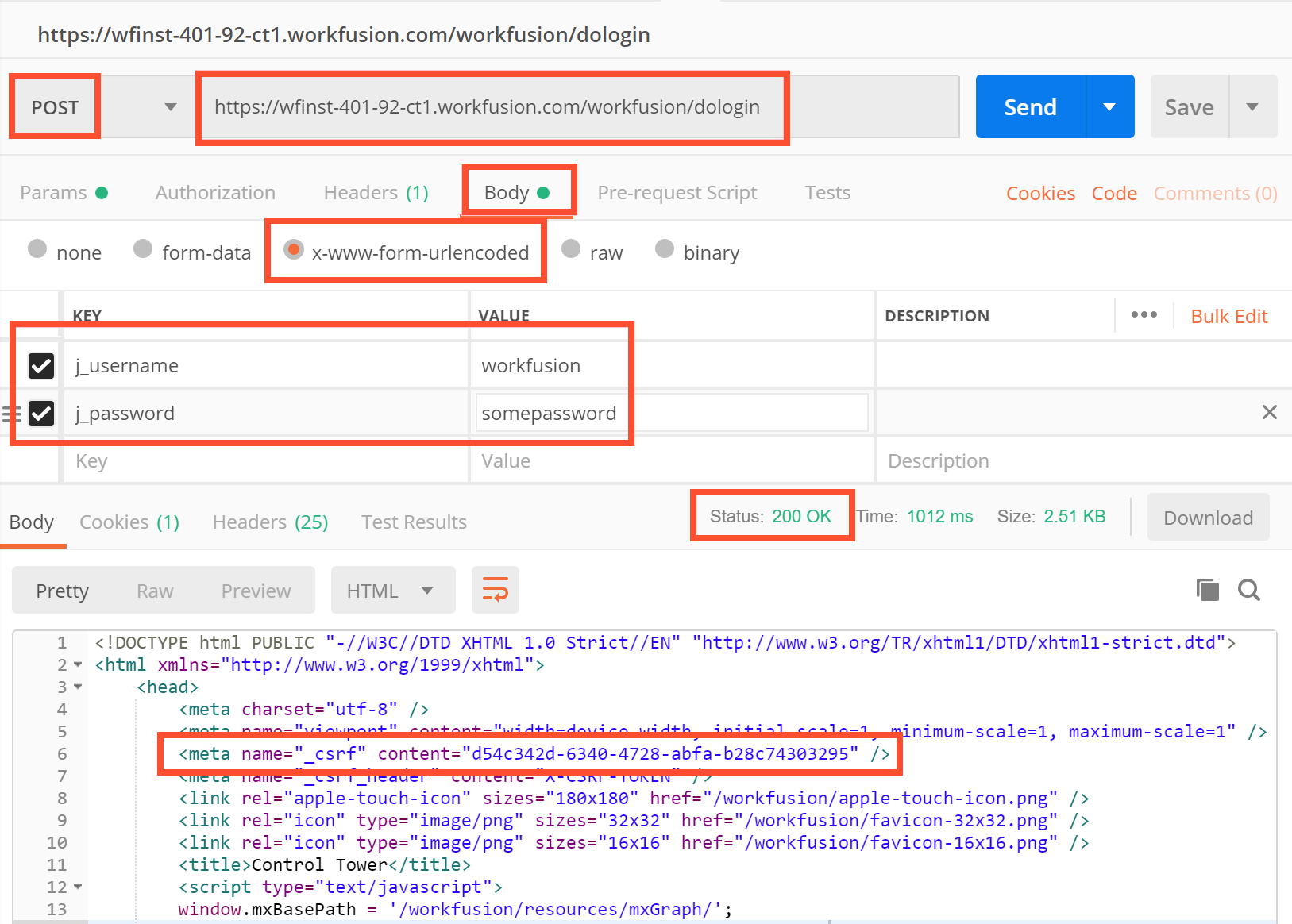Click the Download response button
1292x924 pixels.
1208,518
